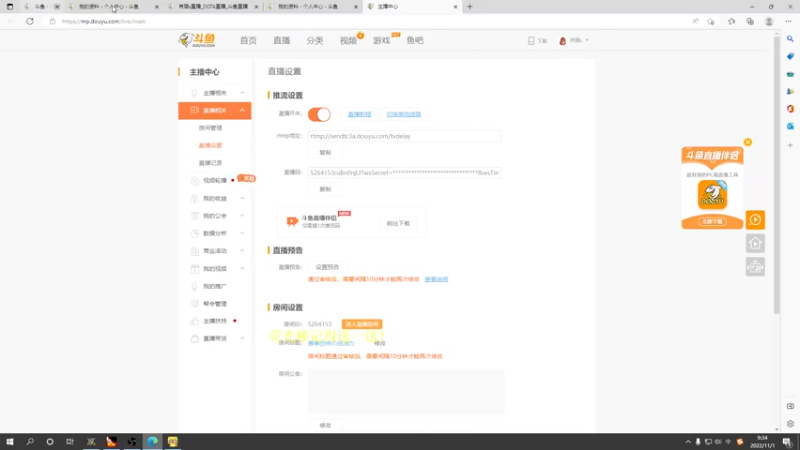Click the shopping bag icon beside 直播带货
This screenshot has height=450, width=800.
(x=194, y=338)
